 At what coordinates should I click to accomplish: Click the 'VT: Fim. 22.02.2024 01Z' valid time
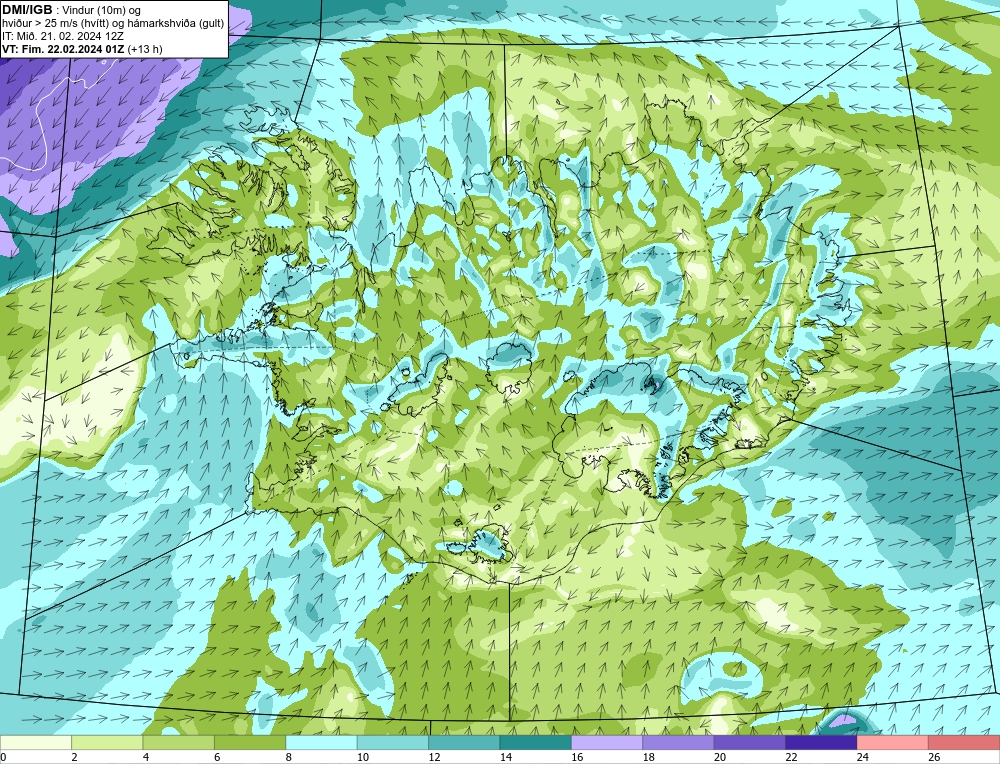tap(64, 49)
